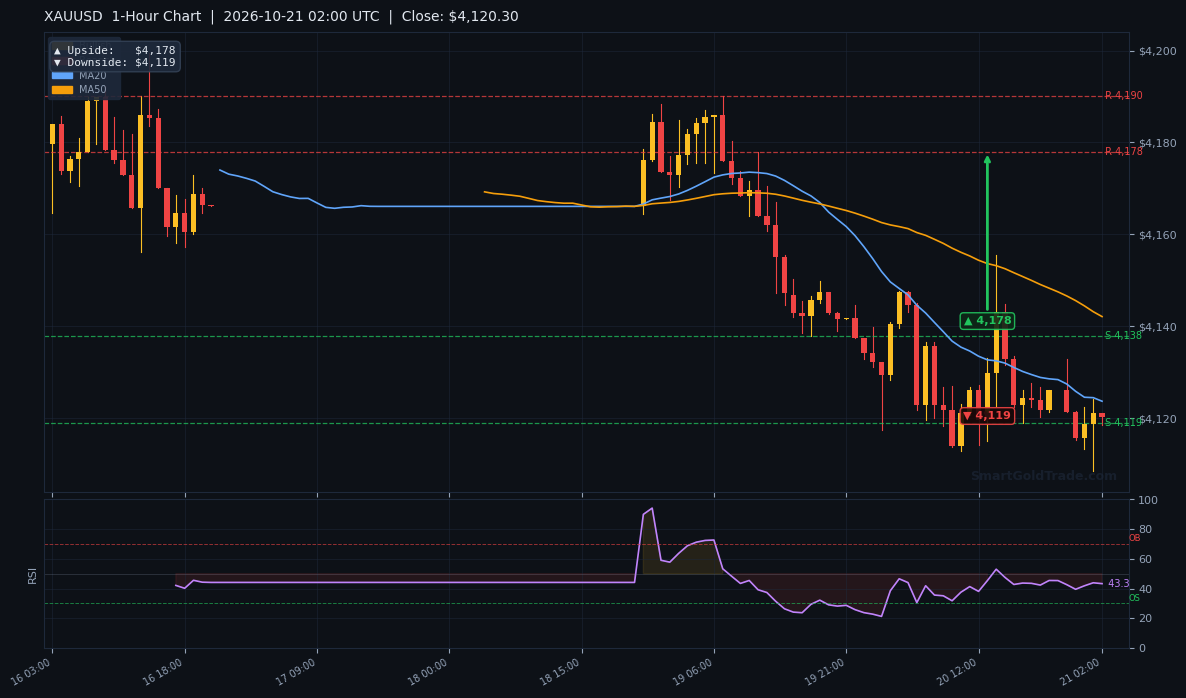Click the RSI axis value 100

pos(1147,501)
